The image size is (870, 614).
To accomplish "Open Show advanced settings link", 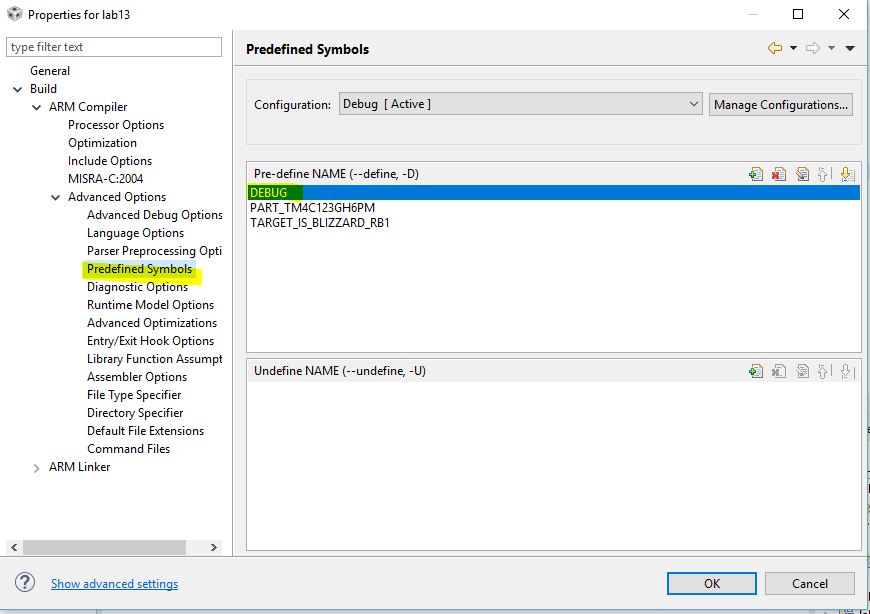I will point(114,583).
